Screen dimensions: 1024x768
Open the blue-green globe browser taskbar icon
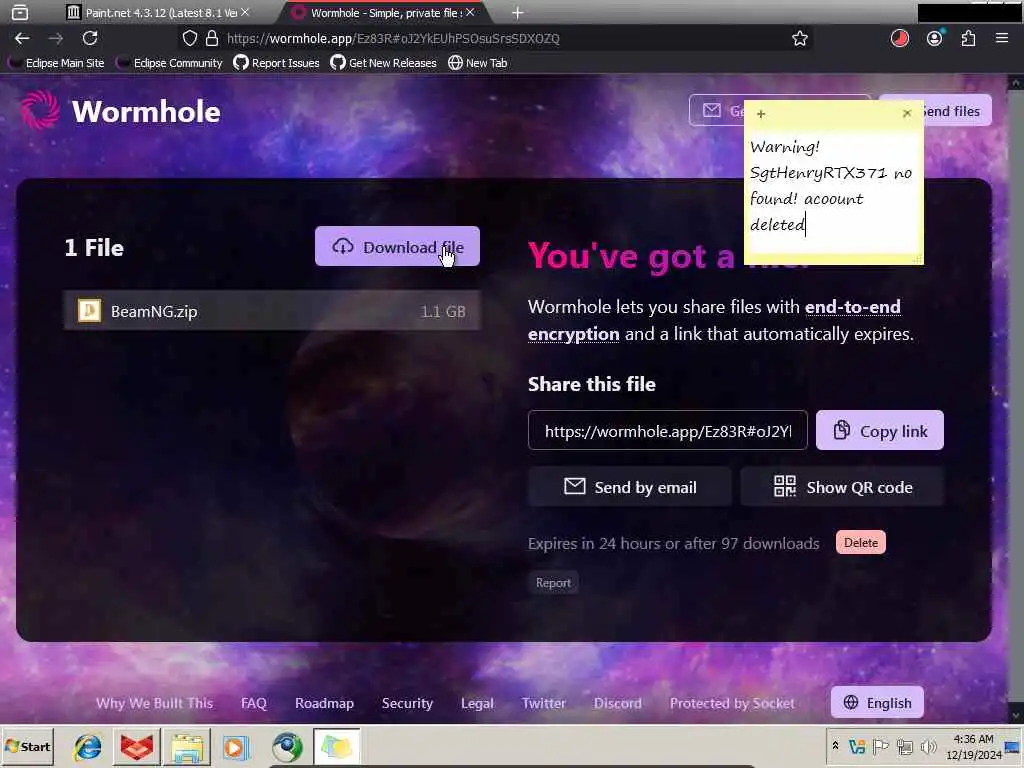point(287,746)
